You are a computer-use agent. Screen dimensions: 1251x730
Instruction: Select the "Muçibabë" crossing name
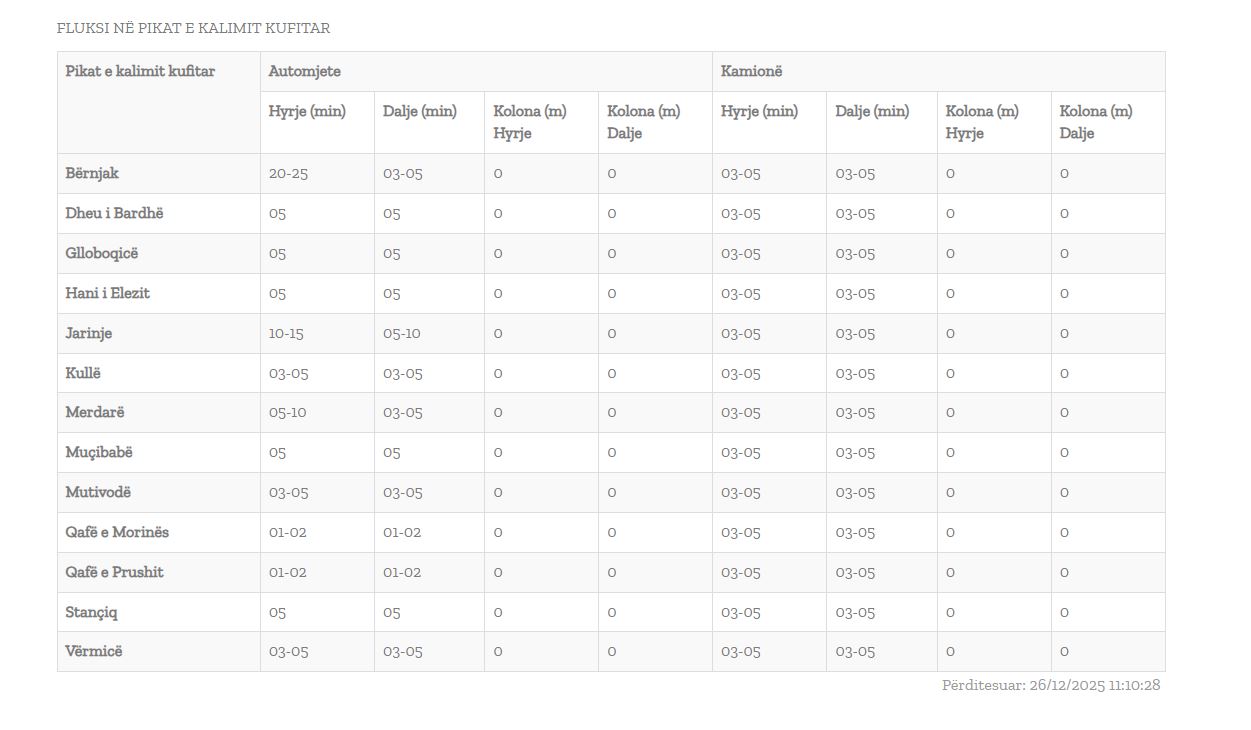coord(99,453)
